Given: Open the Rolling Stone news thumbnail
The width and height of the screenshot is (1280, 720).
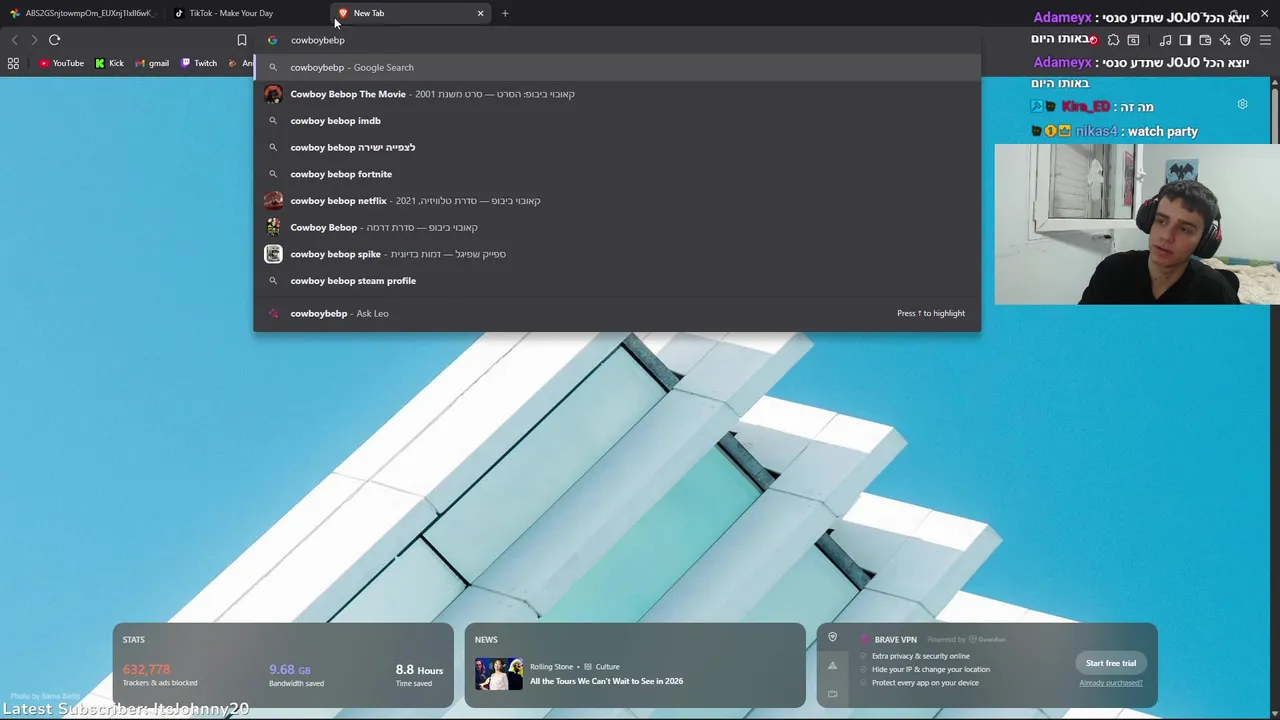Looking at the screenshot, I should [499, 674].
